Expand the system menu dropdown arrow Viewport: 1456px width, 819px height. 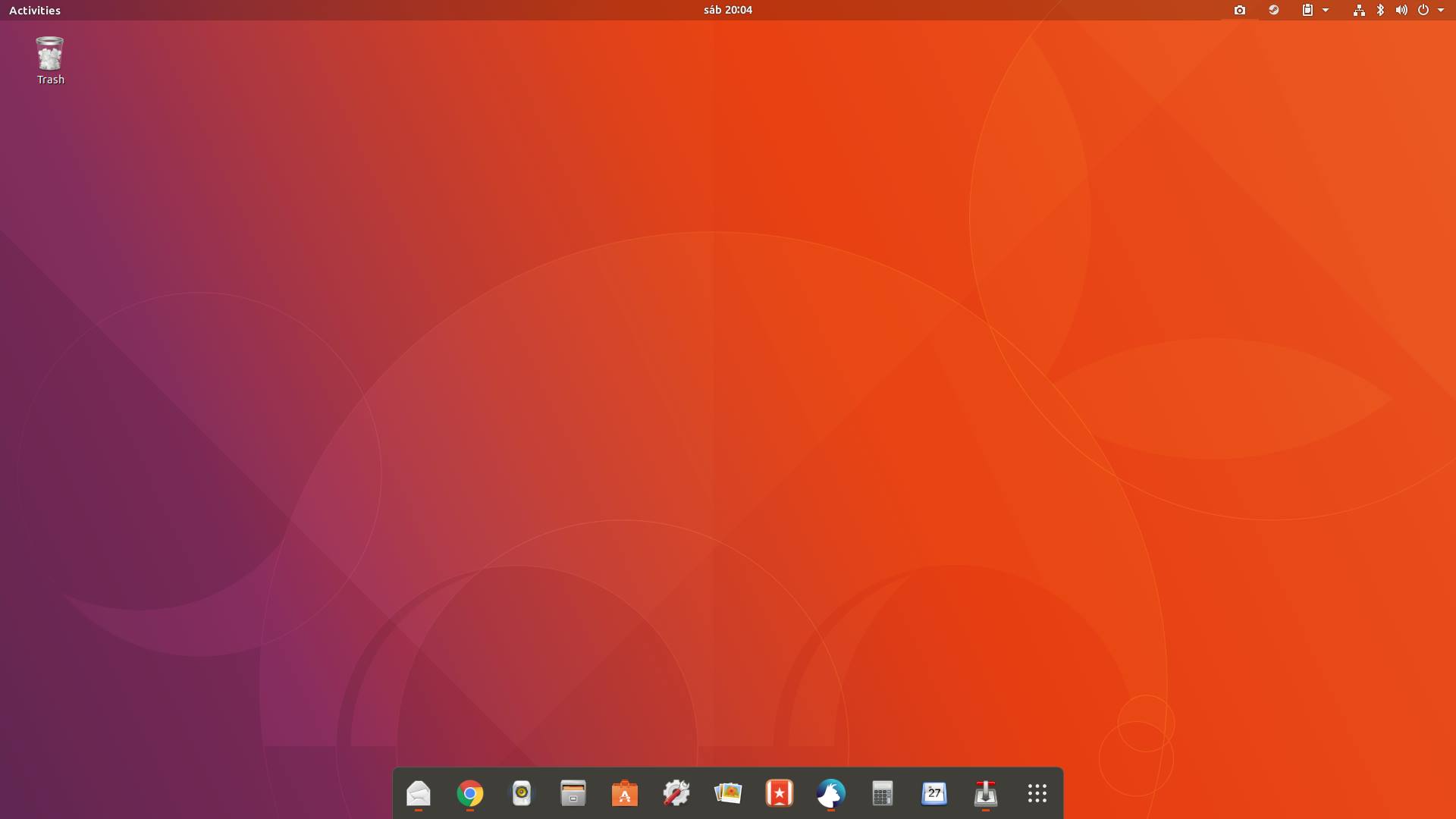[x=1441, y=10]
